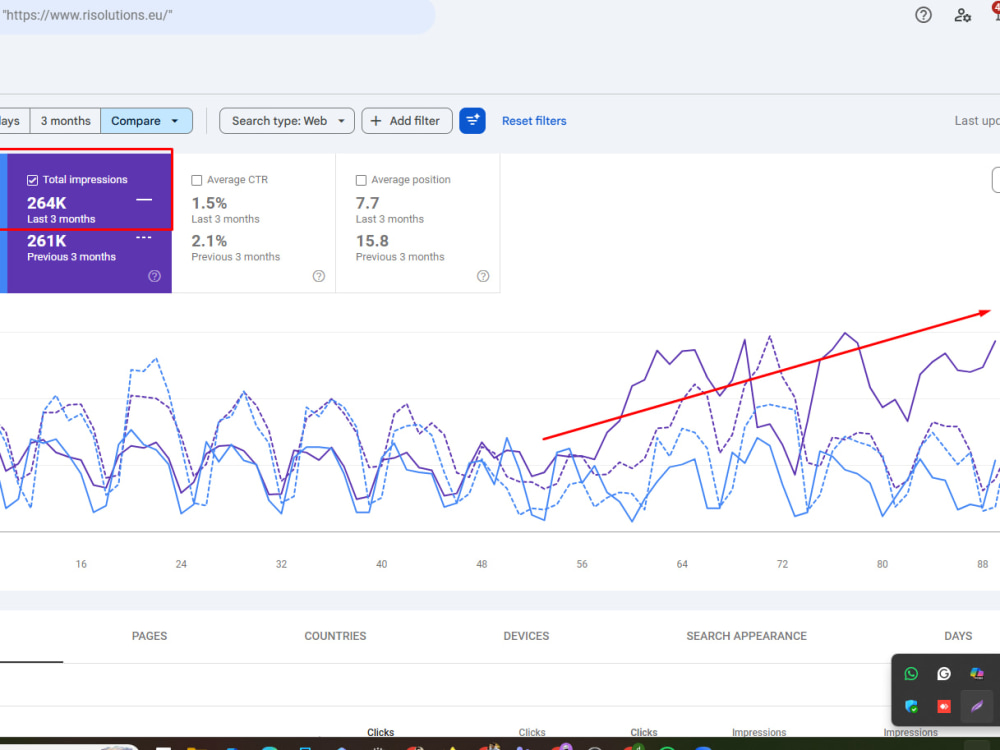The image size is (1000, 750).
Task: Click 'Previous 3 months' under Total impressions
Action: (x=71, y=256)
